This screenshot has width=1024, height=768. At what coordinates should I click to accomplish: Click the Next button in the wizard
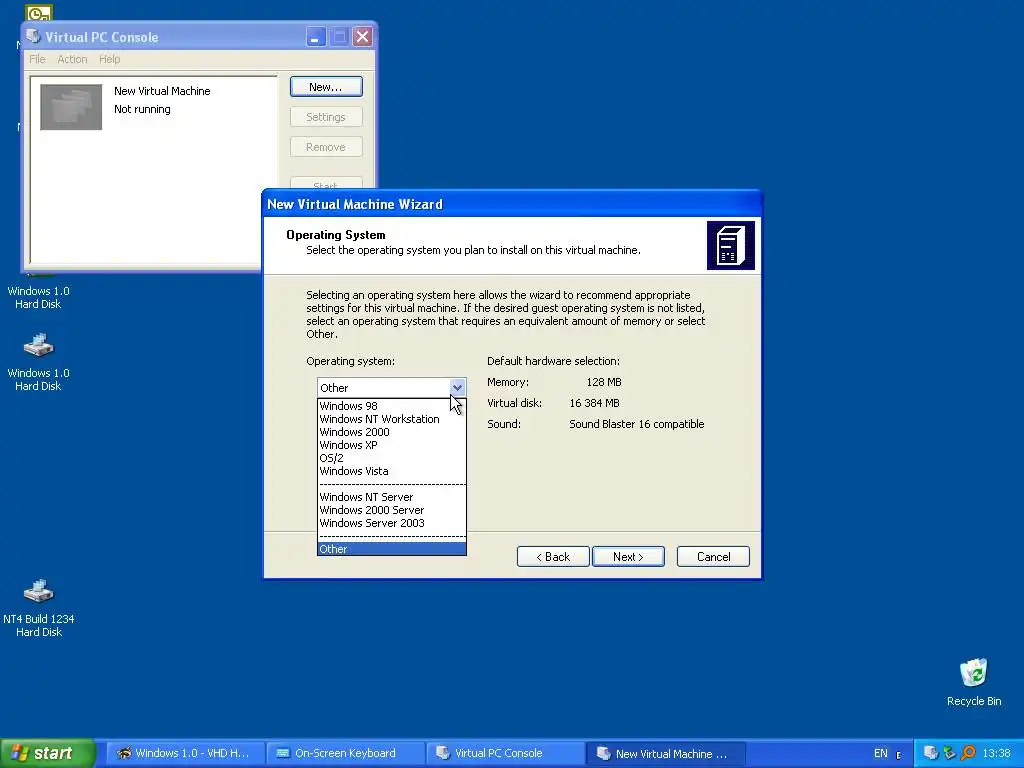[x=628, y=556]
